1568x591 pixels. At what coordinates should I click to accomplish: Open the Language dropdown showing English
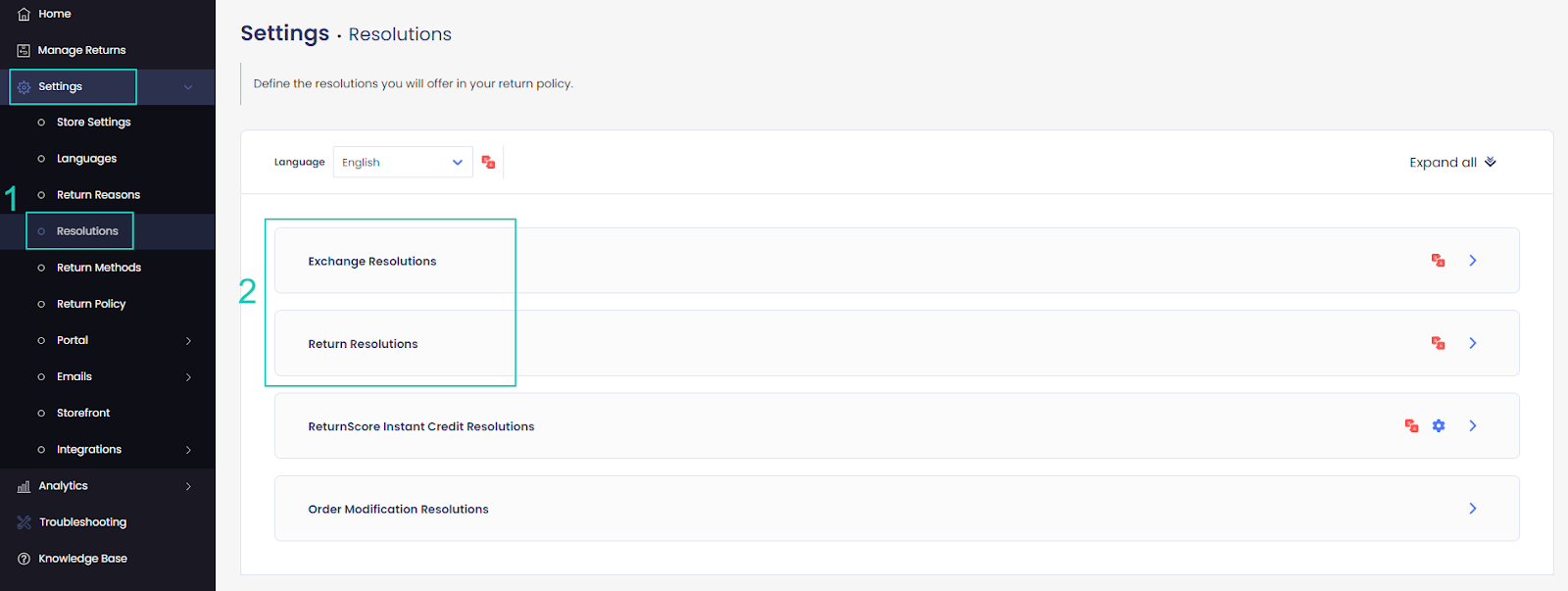[x=403, y=162]
